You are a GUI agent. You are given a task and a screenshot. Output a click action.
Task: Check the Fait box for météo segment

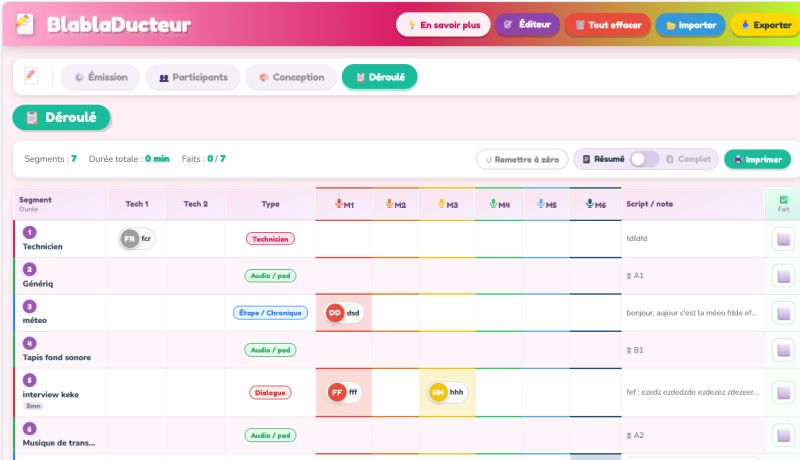(783, 313)
